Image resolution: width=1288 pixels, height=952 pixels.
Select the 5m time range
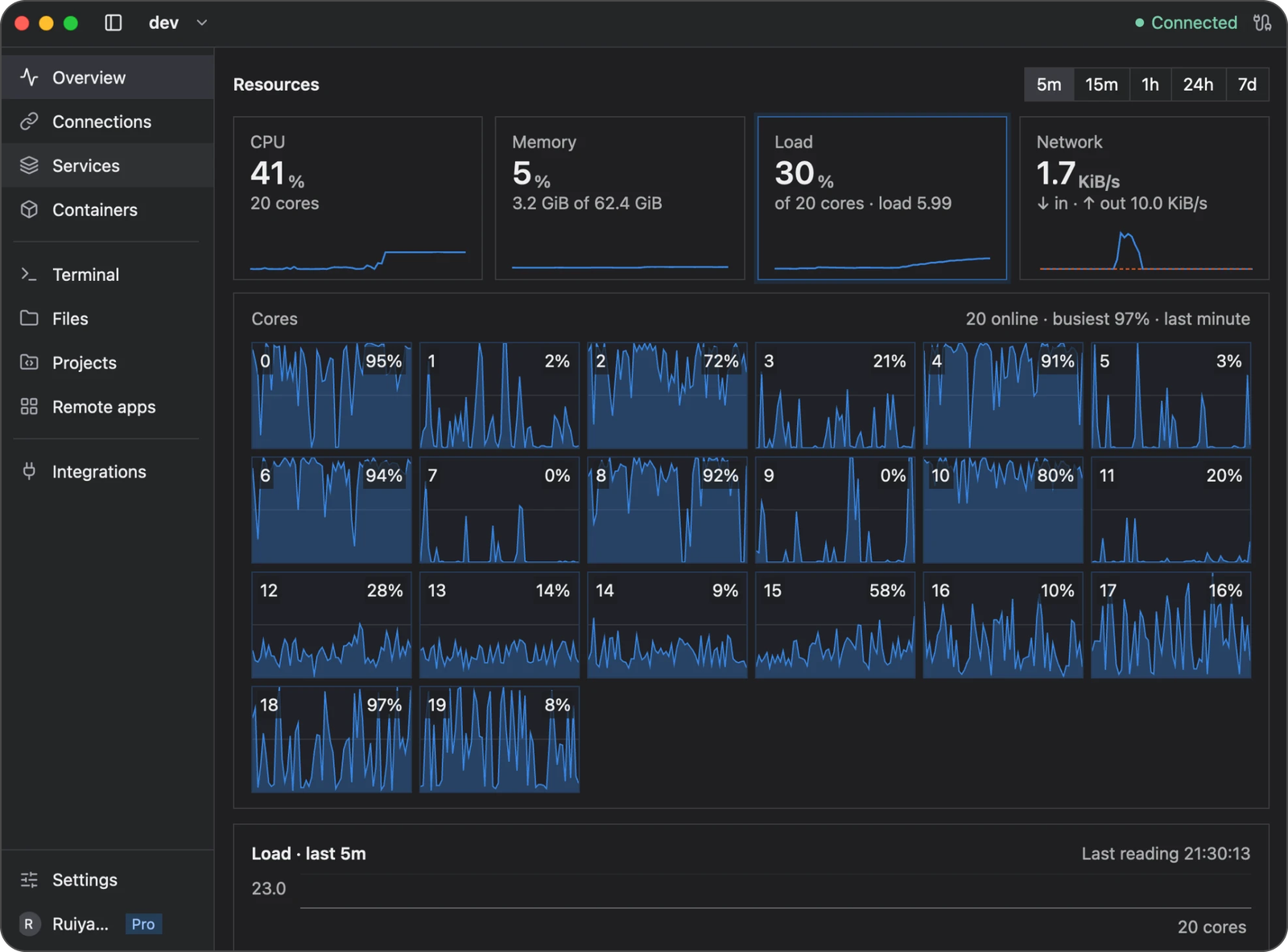click(x=1049, y=85)
